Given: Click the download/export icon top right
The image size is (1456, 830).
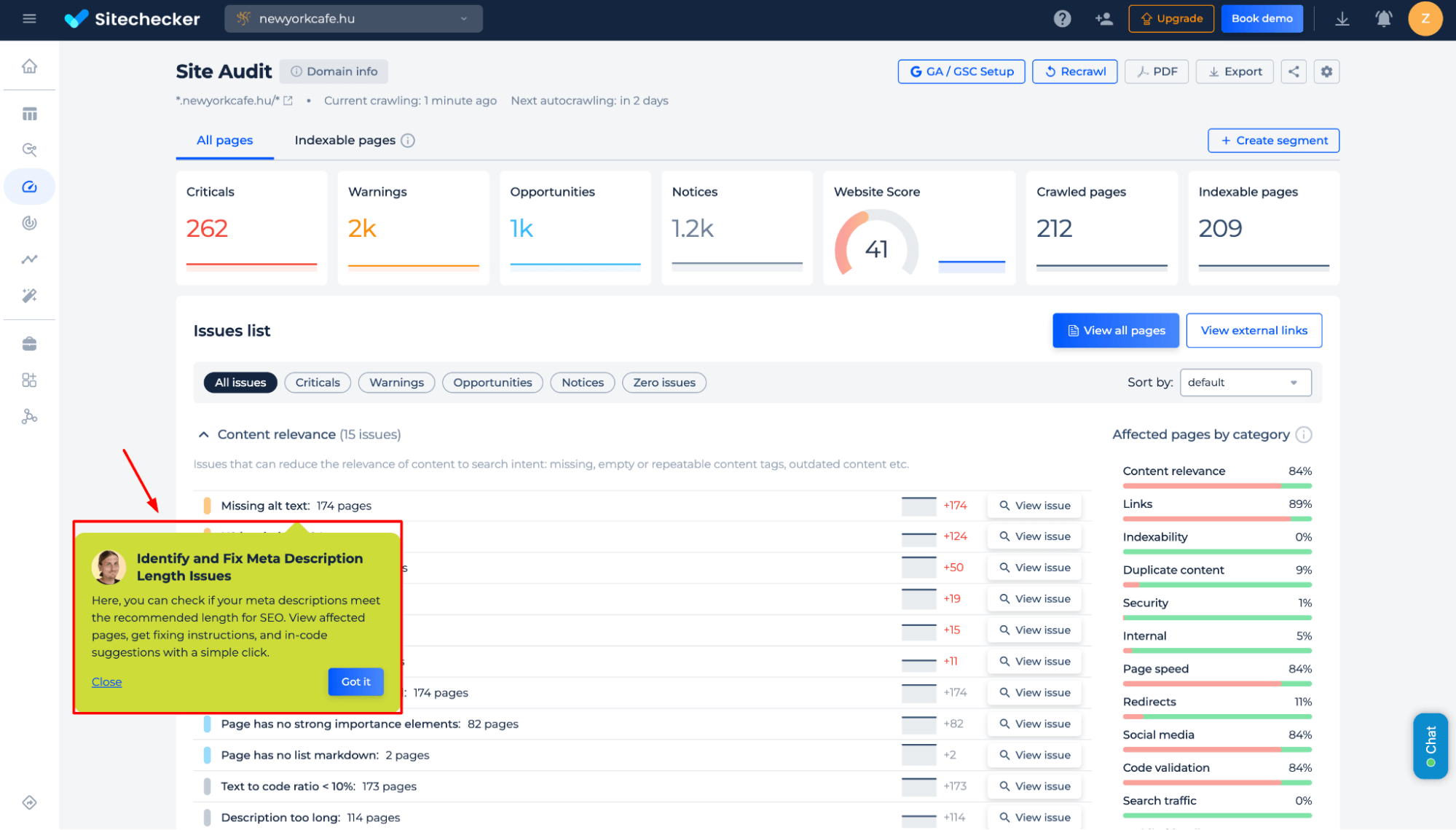Looking at the screenshot, I should tap(1342, 19).
